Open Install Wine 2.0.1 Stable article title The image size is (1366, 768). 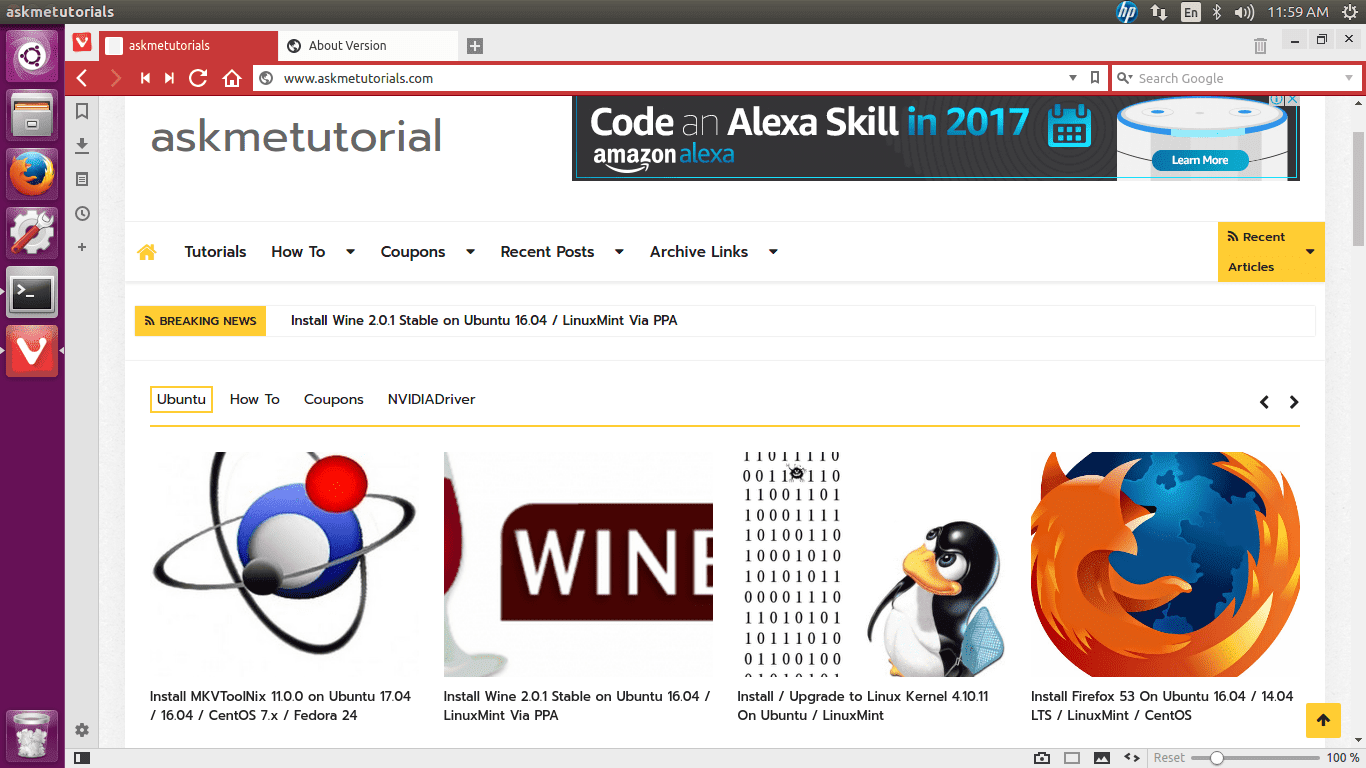pyautogui.click(x=577, y=706)
